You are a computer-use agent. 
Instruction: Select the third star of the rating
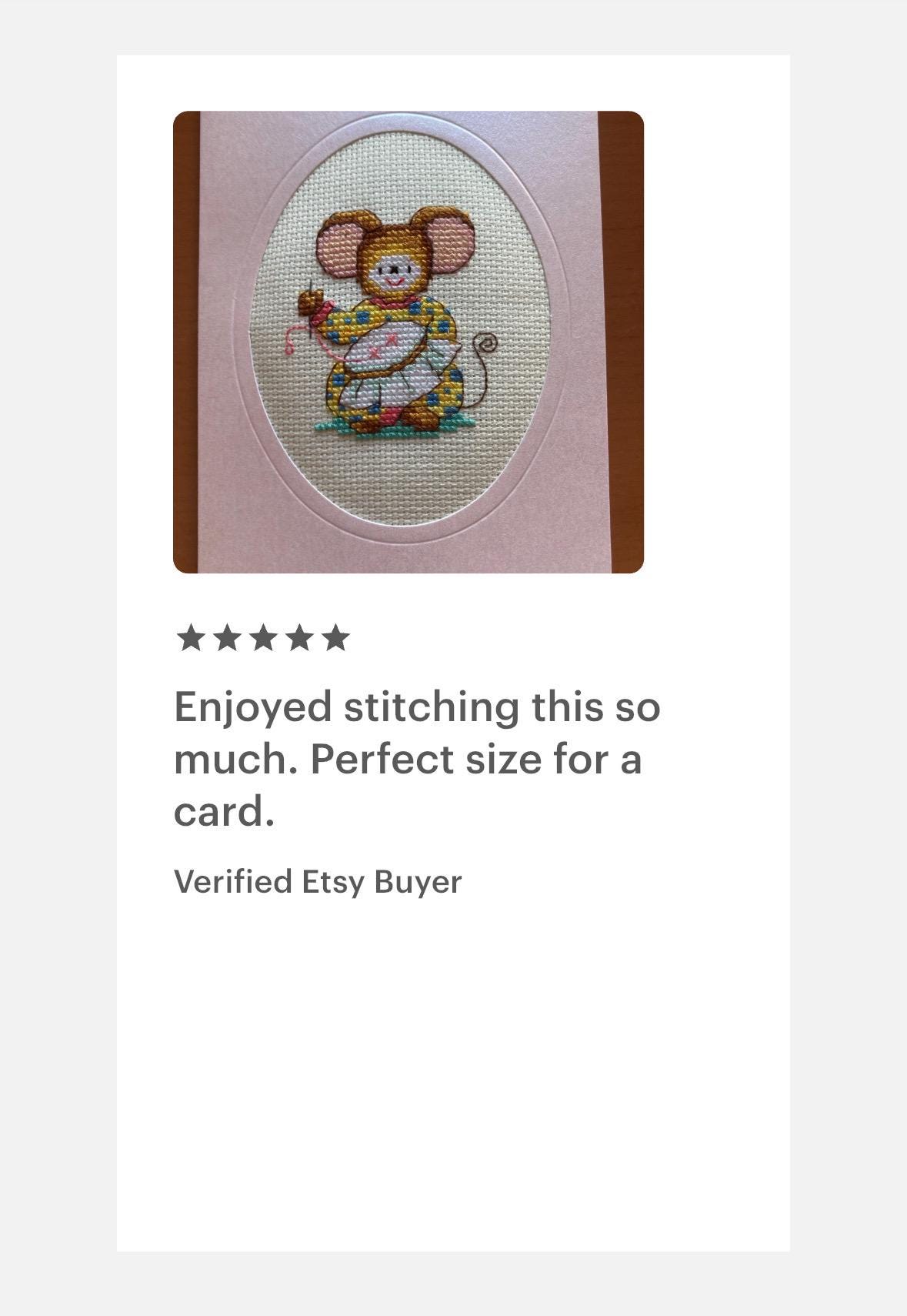point(263,638)
